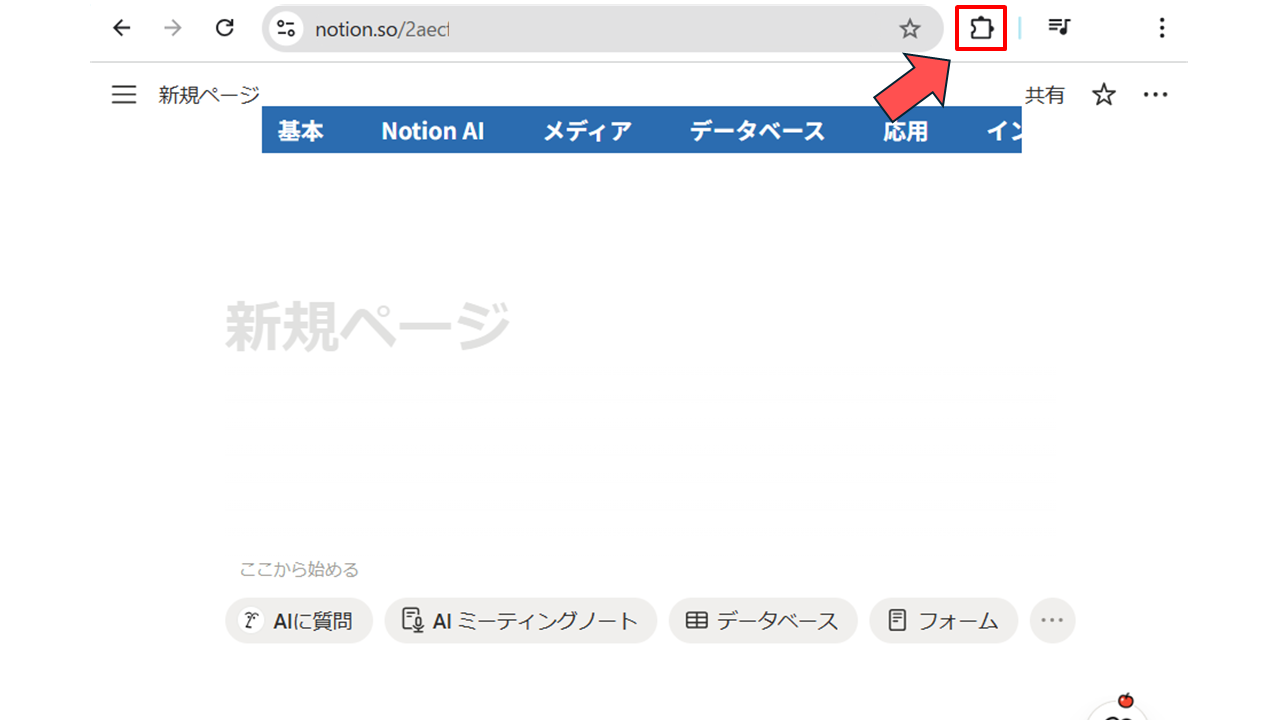Click the browser forward arrow
Screen dimensions: 1280x720
click(173, 28)
